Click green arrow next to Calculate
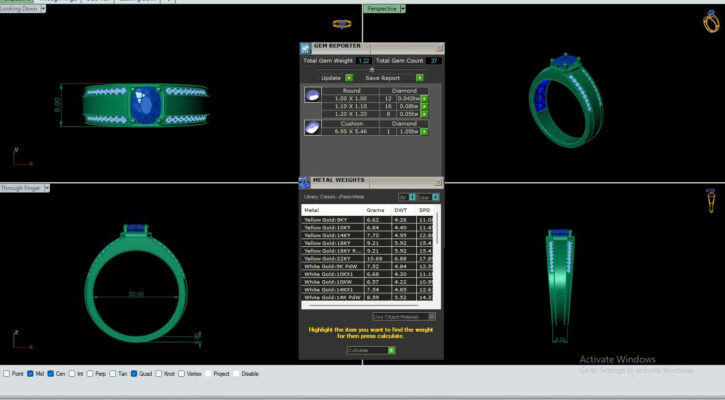 coord(391,350)
